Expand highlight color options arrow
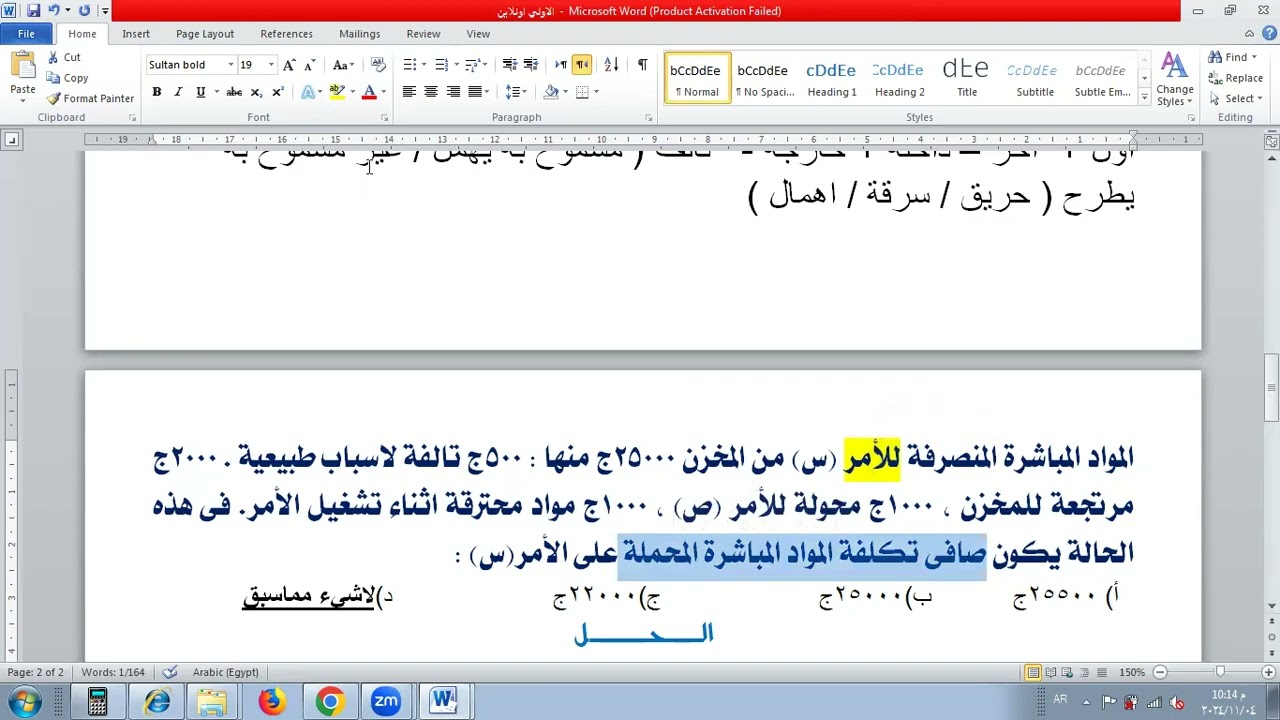 coord(352,92)
